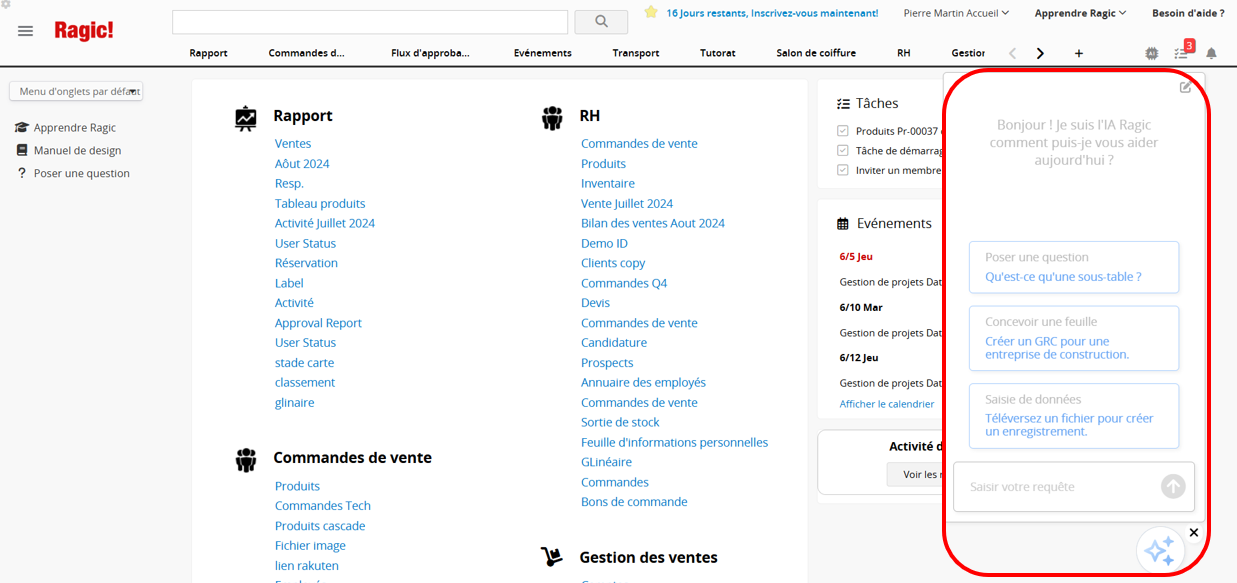Show next tabs with right arrow
Screen dimensions: 1237x583
pos(1040,53)
